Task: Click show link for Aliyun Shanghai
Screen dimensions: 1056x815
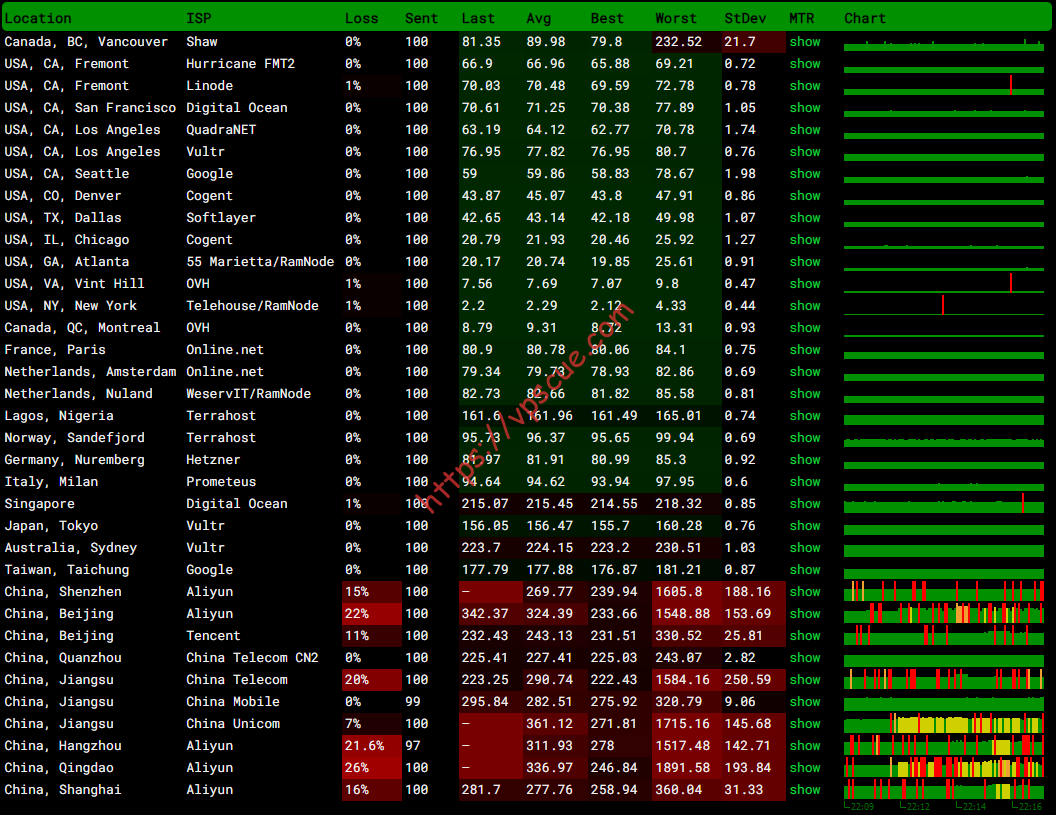Action: 805,790
